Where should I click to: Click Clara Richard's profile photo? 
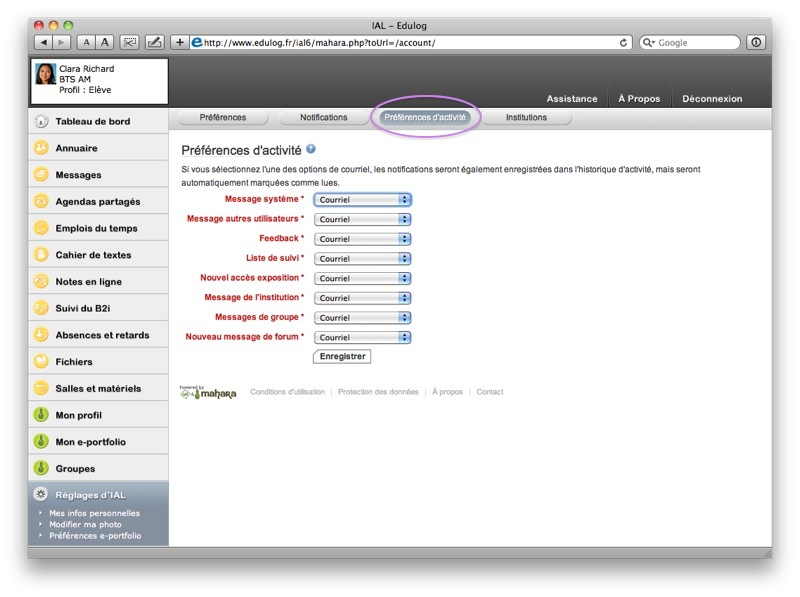pos(46,74)
